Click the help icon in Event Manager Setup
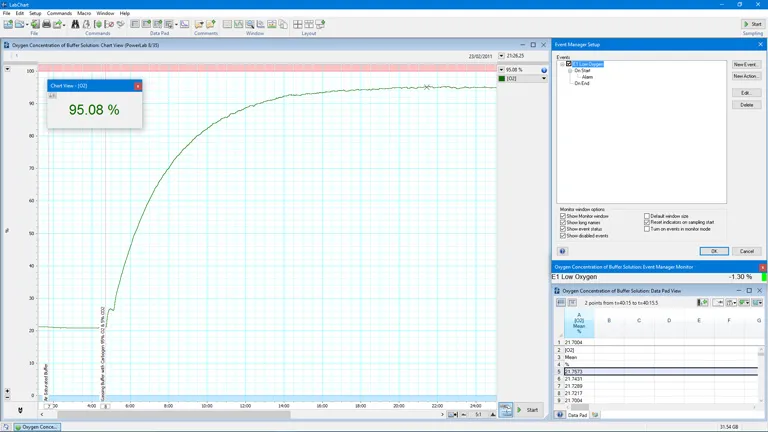 pyautogui.click(x=563, y=251)
